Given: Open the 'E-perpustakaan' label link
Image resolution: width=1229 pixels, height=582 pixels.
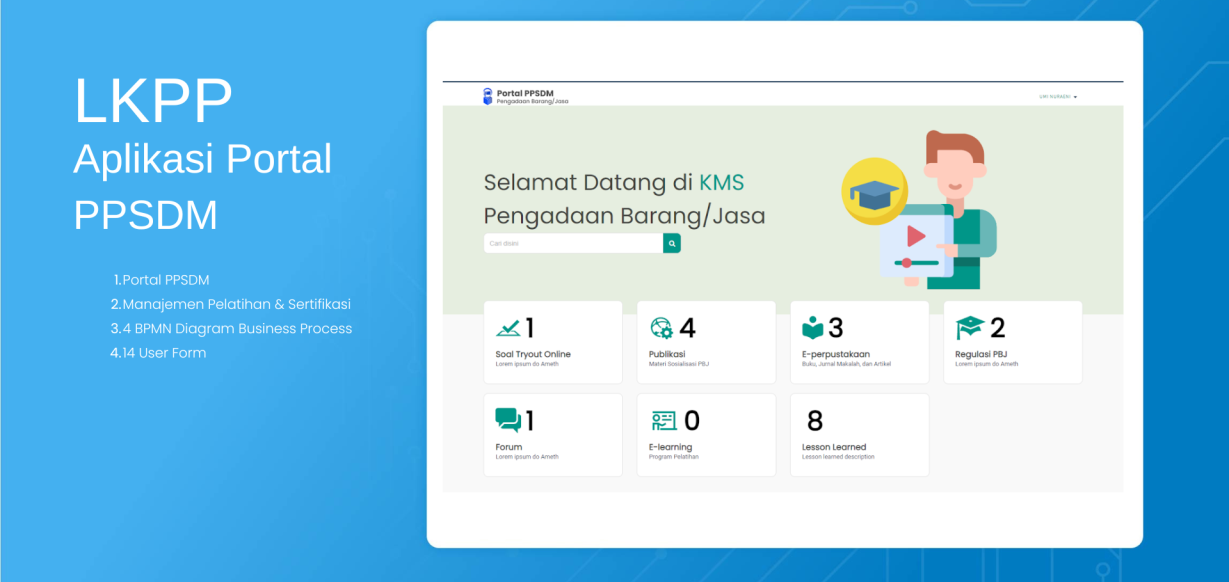Looking at the screenshot, I should [x=835, y=354].
